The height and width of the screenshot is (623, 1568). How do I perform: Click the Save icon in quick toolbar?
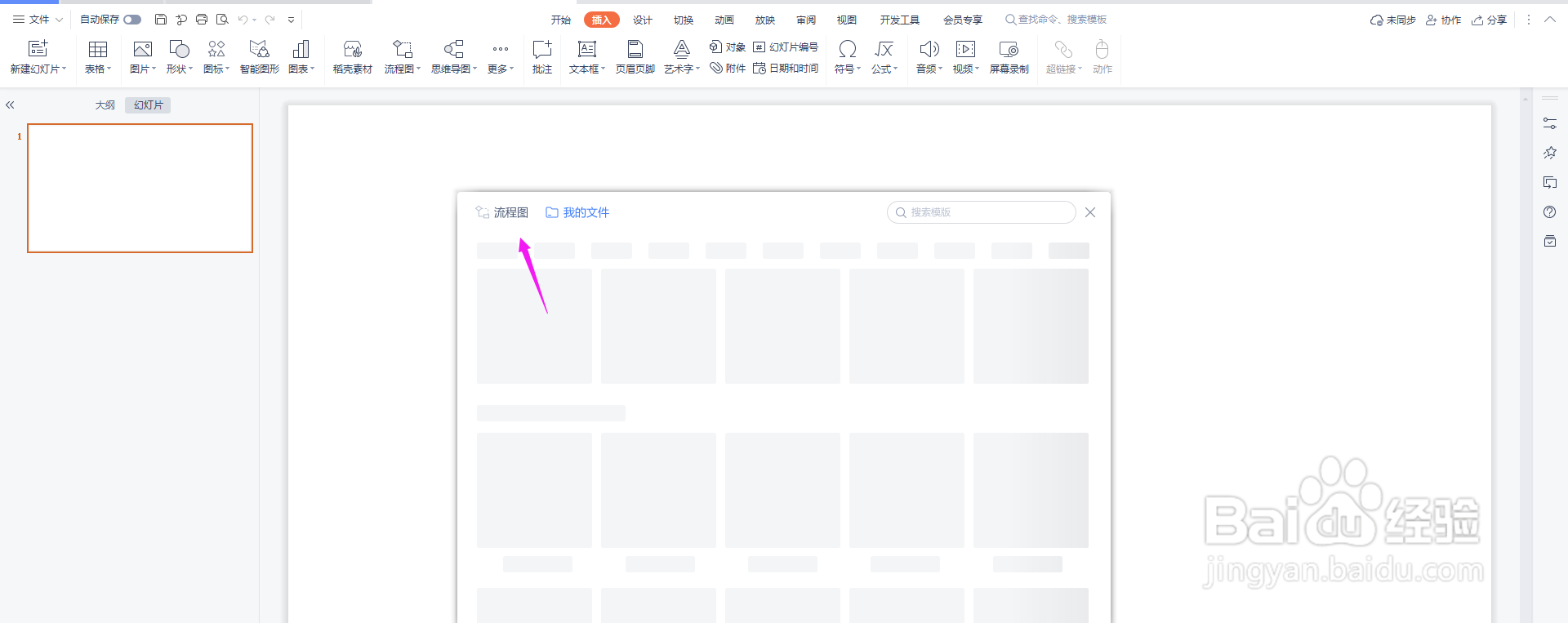click(x=161, y=20)
